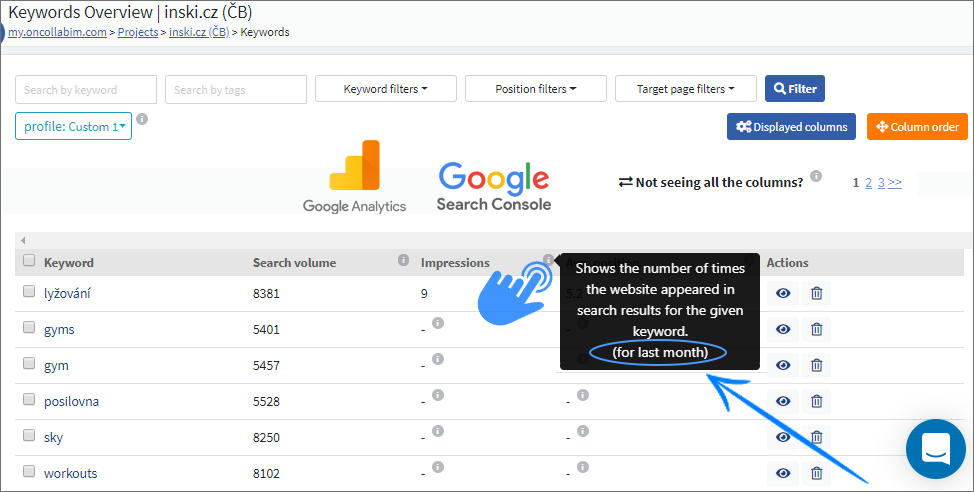Open the sky keyword link
Viewport: 974px width, 492px height.
pos(53,437)
